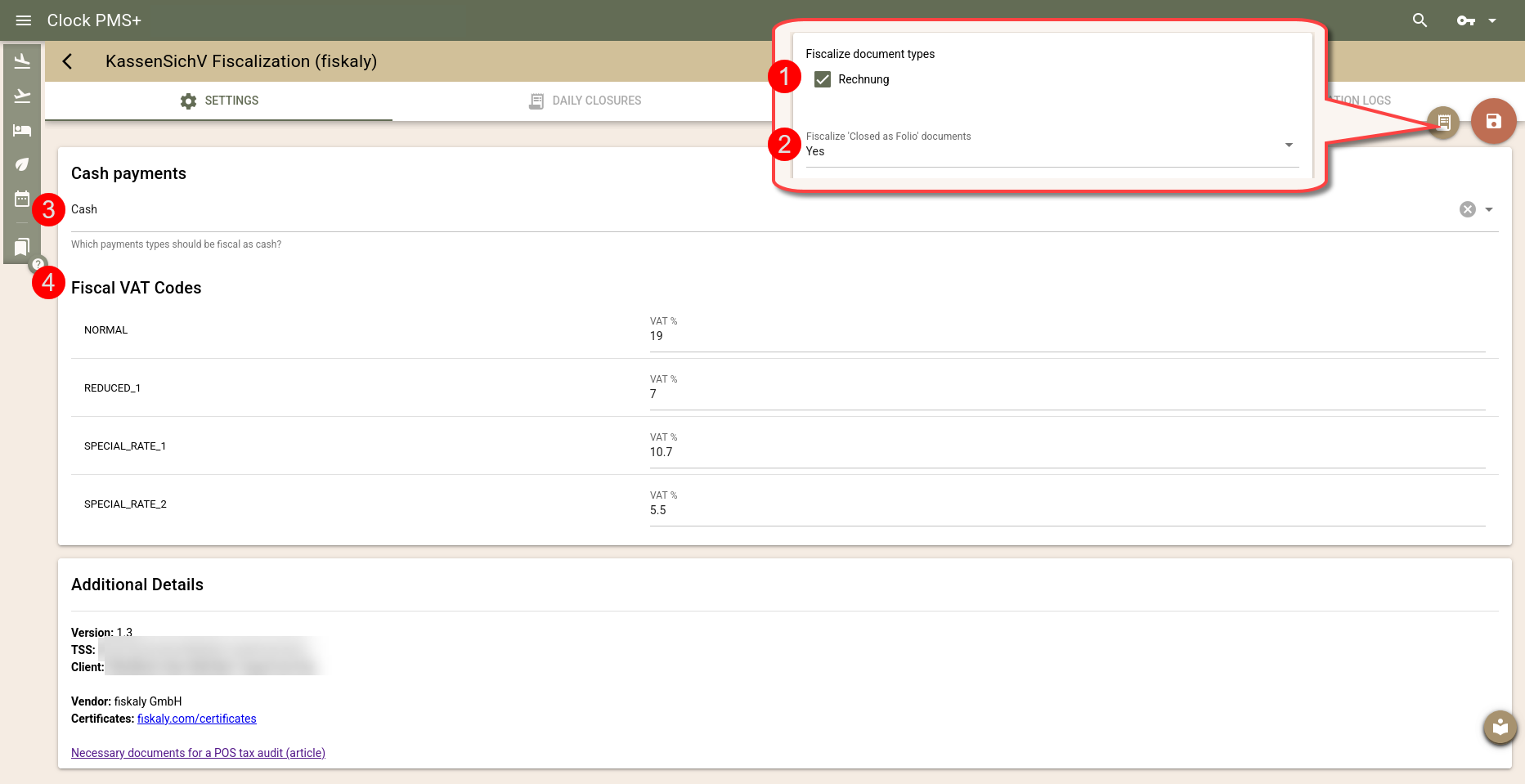Viewport: 1525px width, 784px height.
Task: Open the Arrivals plane-landing sidebar icon
Action: tap(22, 61)
